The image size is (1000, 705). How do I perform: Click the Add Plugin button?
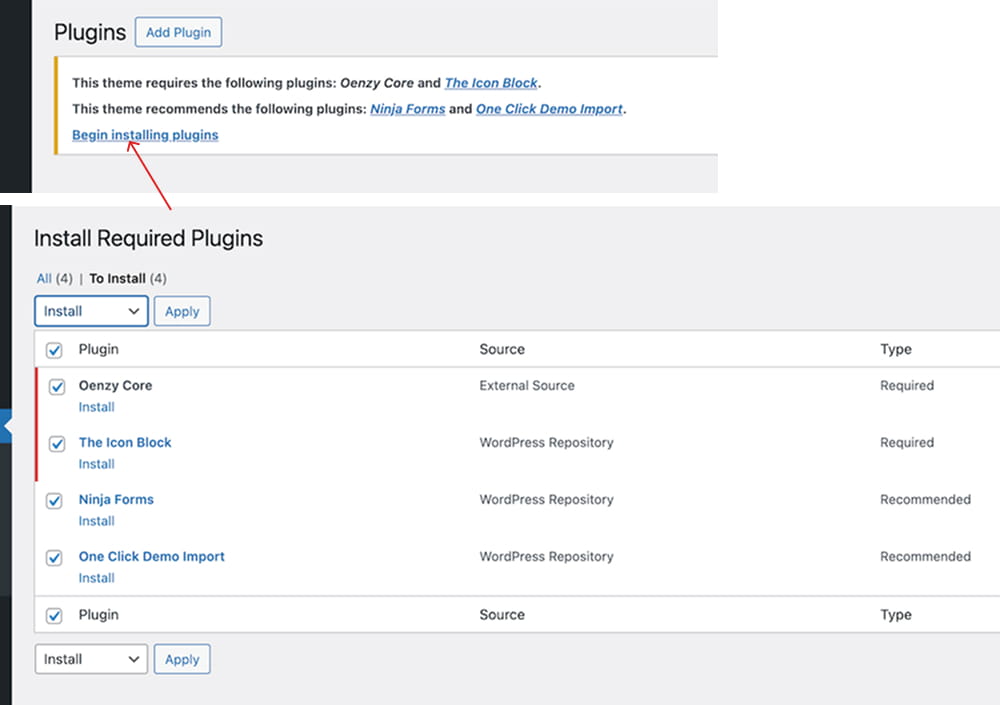point(178,32)
